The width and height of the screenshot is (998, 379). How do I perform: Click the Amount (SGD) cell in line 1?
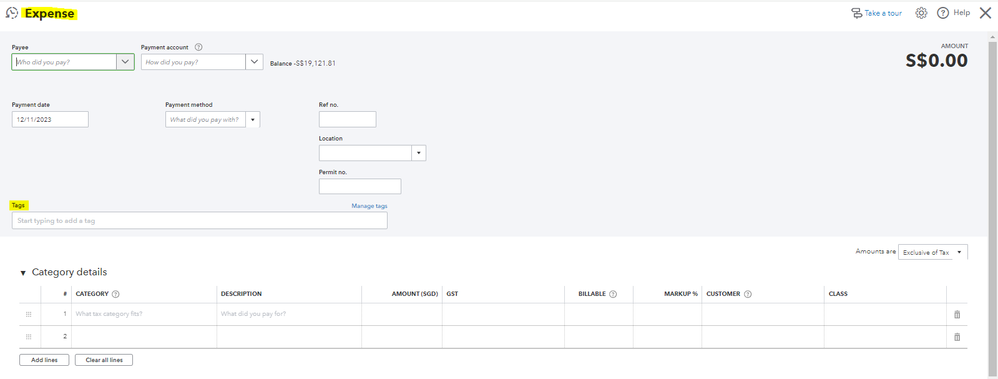(x=402, y=314)
